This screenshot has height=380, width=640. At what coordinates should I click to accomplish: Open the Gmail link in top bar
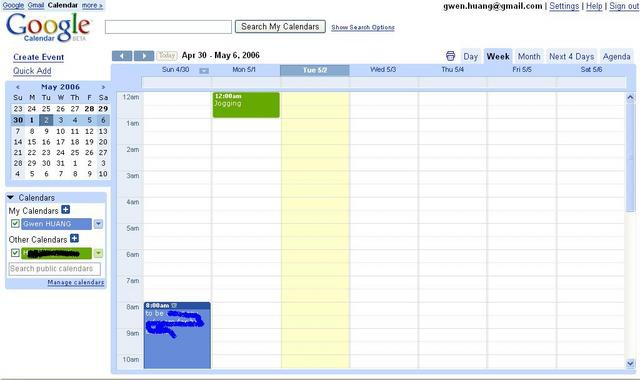click(x=36, y=5)
